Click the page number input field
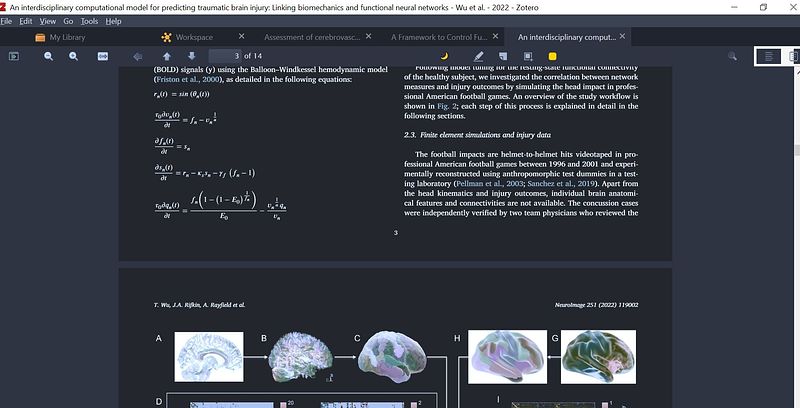This screenshot has width=800, height=408. [x=226, y=56]
